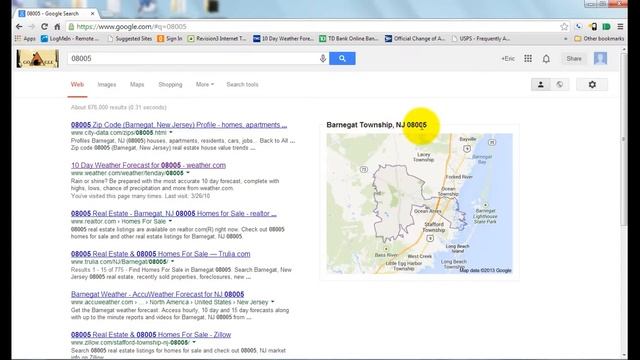Open Trulia.com 08005 Homes For Sale result
Screen dimensions: 640x360
[160, 254]
